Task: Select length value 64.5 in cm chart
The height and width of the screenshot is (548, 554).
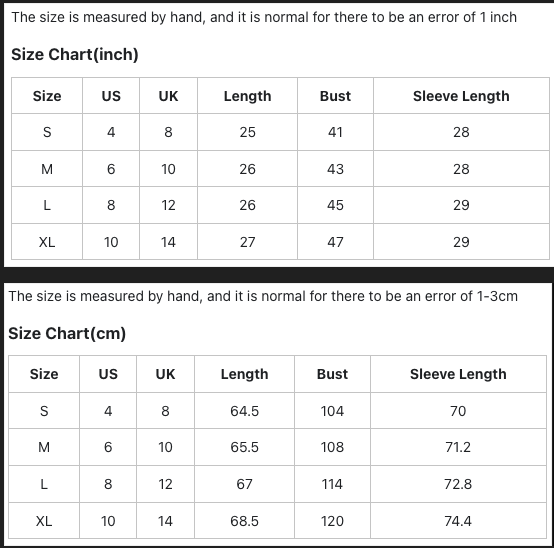Action: (244, 411)
